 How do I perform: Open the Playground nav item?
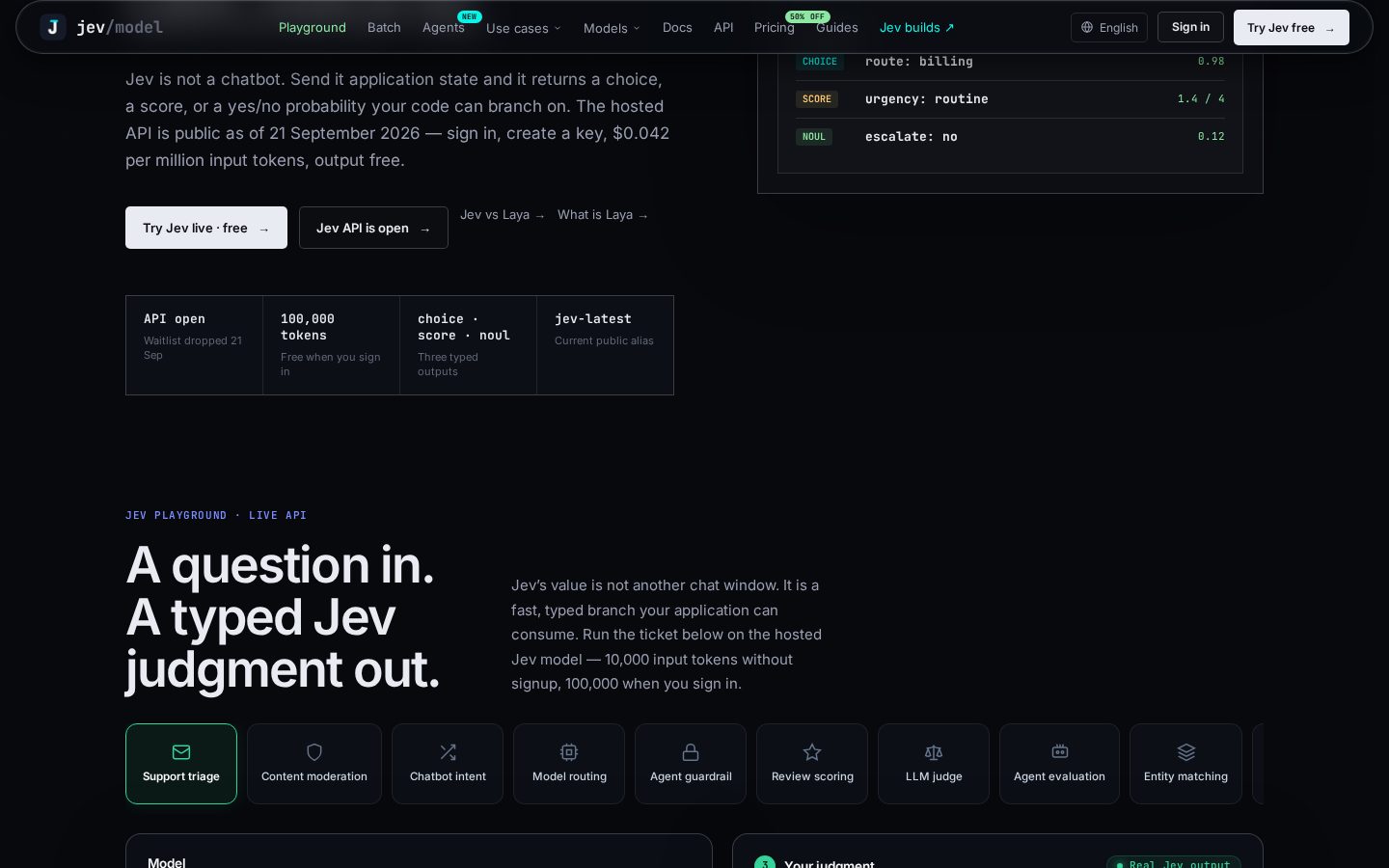[313, 27]
